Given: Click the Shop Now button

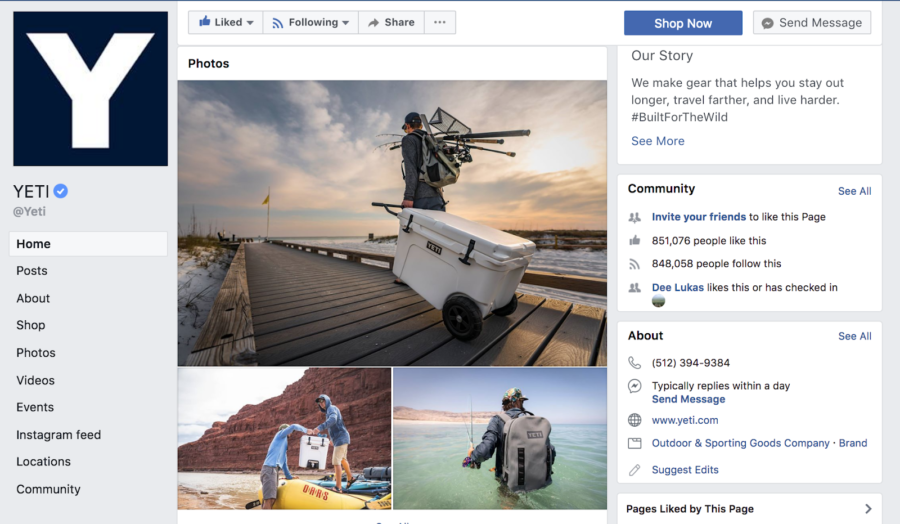Looking at the screenshot, I should coord(683,23).
